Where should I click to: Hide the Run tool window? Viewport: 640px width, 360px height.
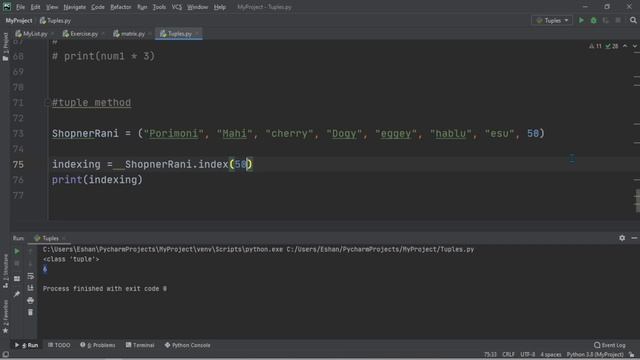(634, 238)
